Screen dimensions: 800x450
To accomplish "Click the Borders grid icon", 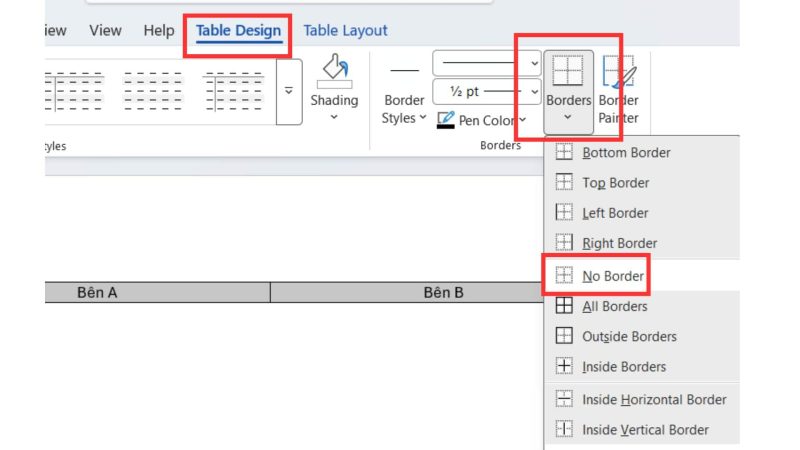I will [568, 71].
